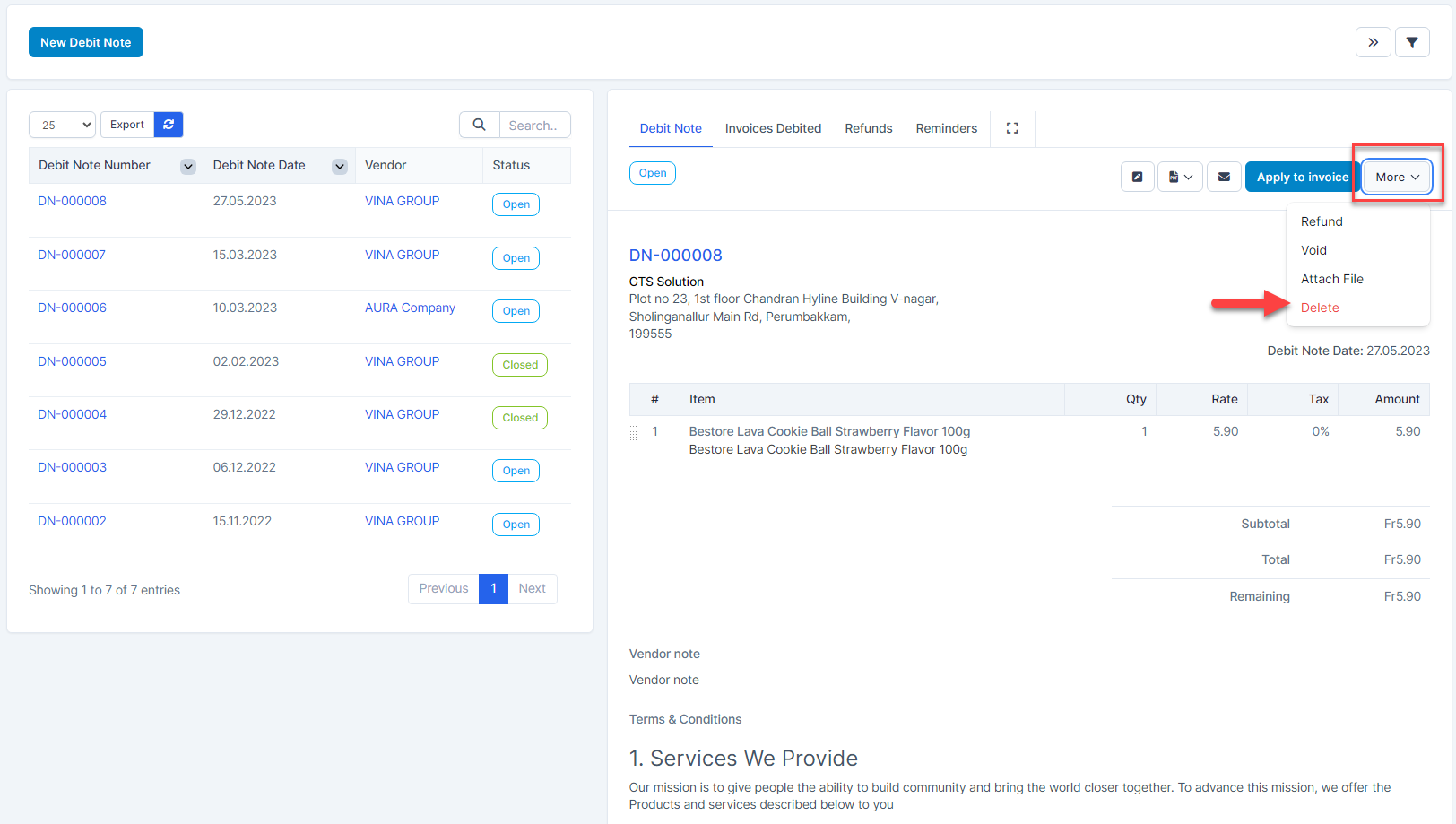Click the drag handle on item row 1
This screenshot has height=824, width=1456.
click(x=634, y=433)
